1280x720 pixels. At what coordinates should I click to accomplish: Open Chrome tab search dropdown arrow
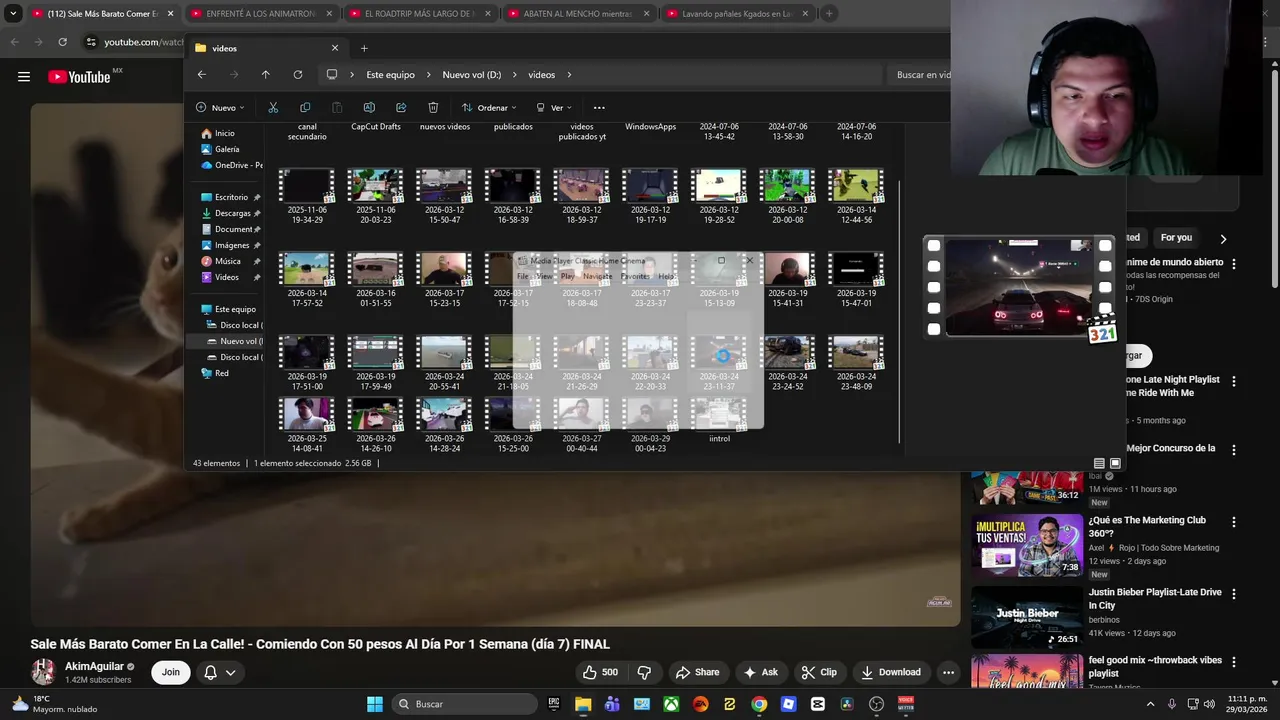tap(13, 14)
